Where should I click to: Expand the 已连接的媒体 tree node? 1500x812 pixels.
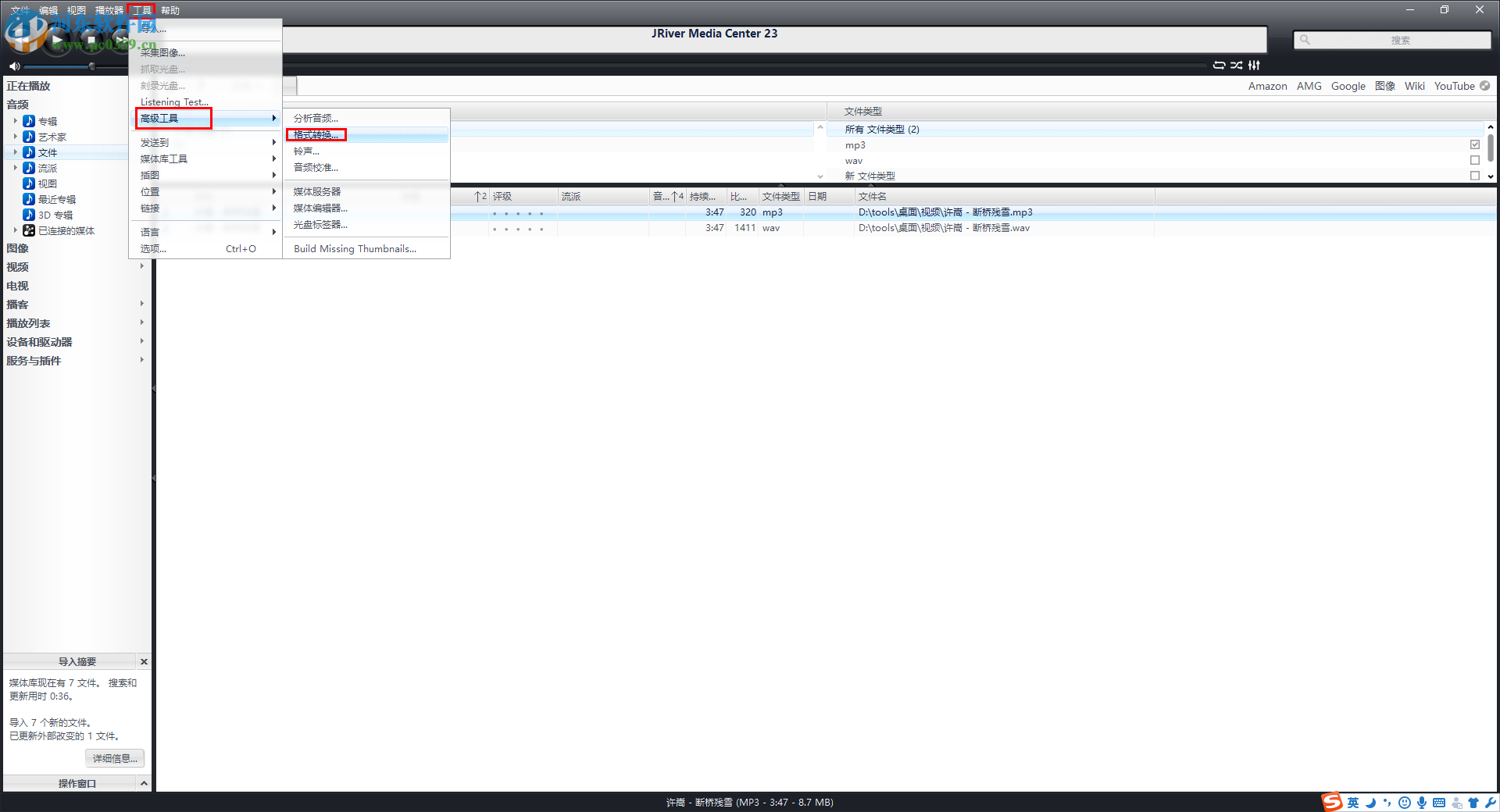(x=15, y=230)
